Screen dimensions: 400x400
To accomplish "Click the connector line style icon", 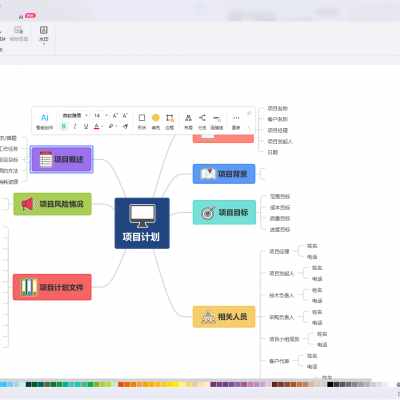I will tap(217, 121).
